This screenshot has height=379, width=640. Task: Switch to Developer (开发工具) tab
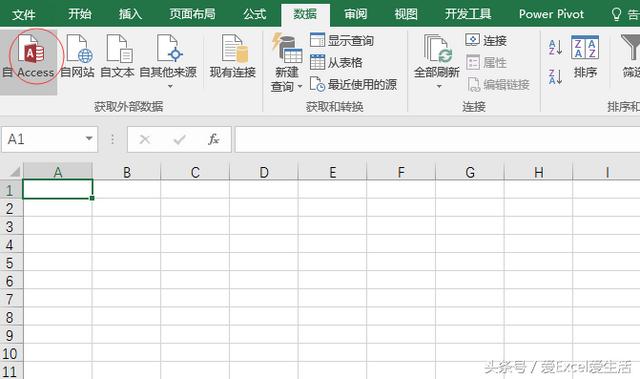pos(468,14)
